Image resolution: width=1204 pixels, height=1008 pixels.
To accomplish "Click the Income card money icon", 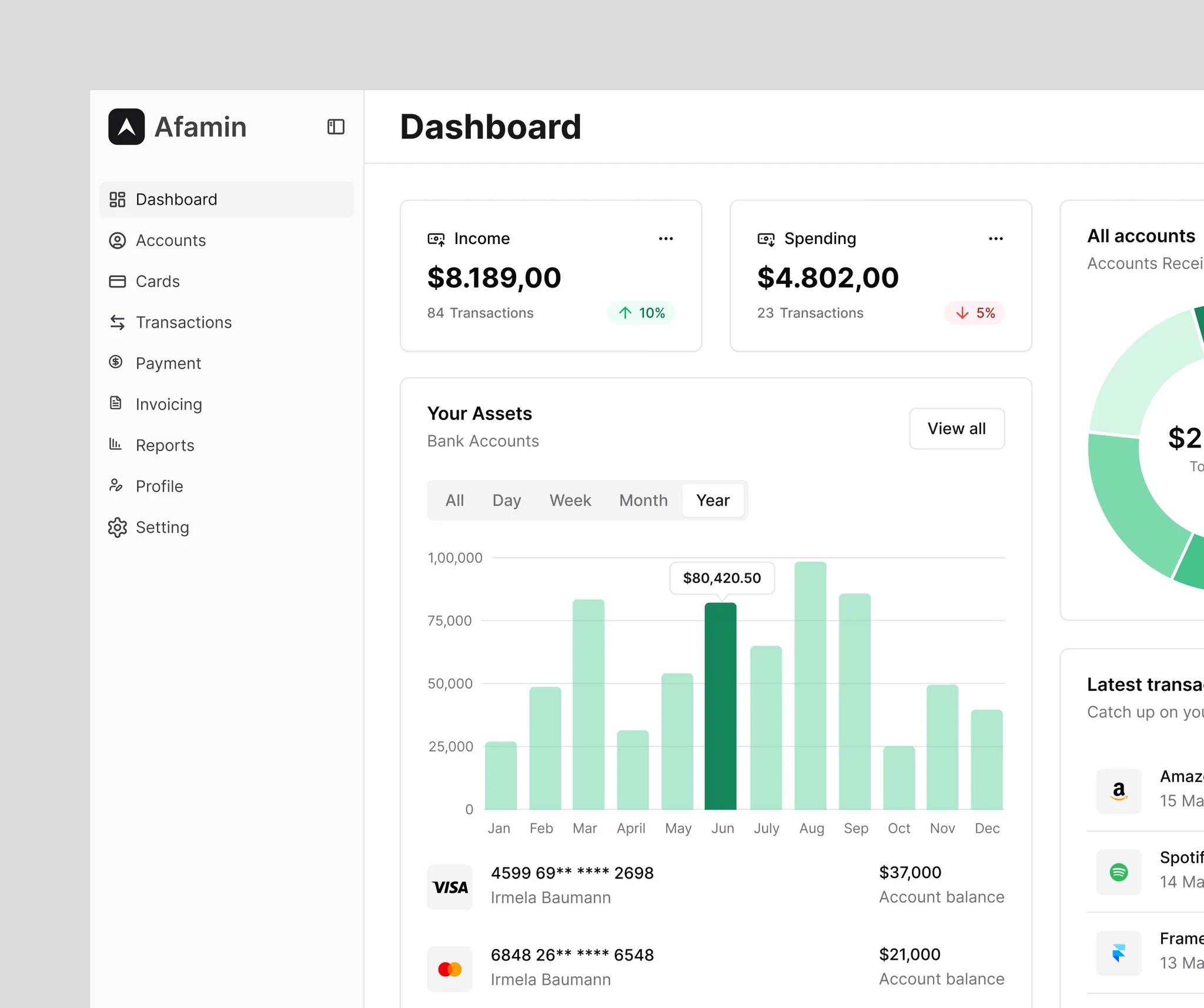I will (x=436, y=239).
